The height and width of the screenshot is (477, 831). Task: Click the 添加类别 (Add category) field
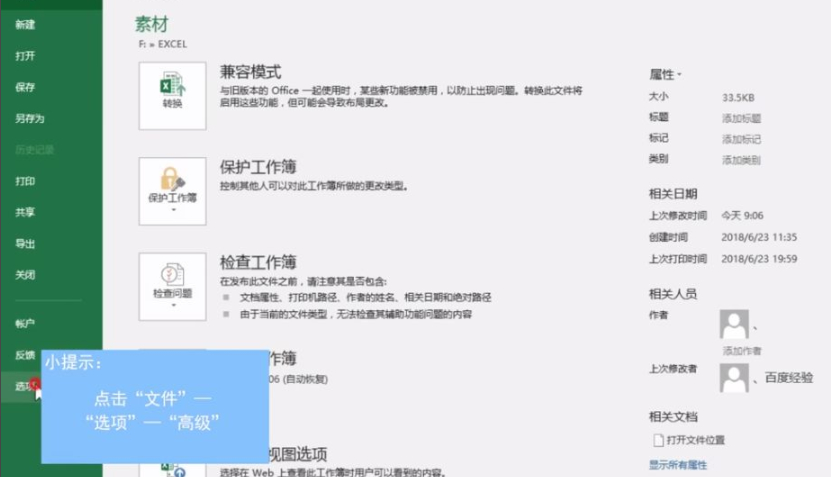(741, 160)
